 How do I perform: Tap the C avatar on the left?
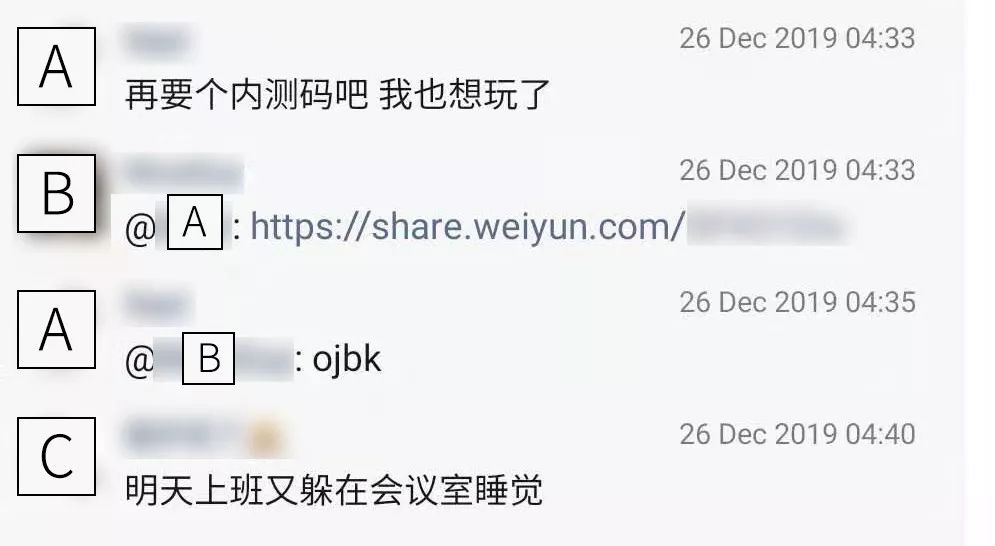(56, 456)
